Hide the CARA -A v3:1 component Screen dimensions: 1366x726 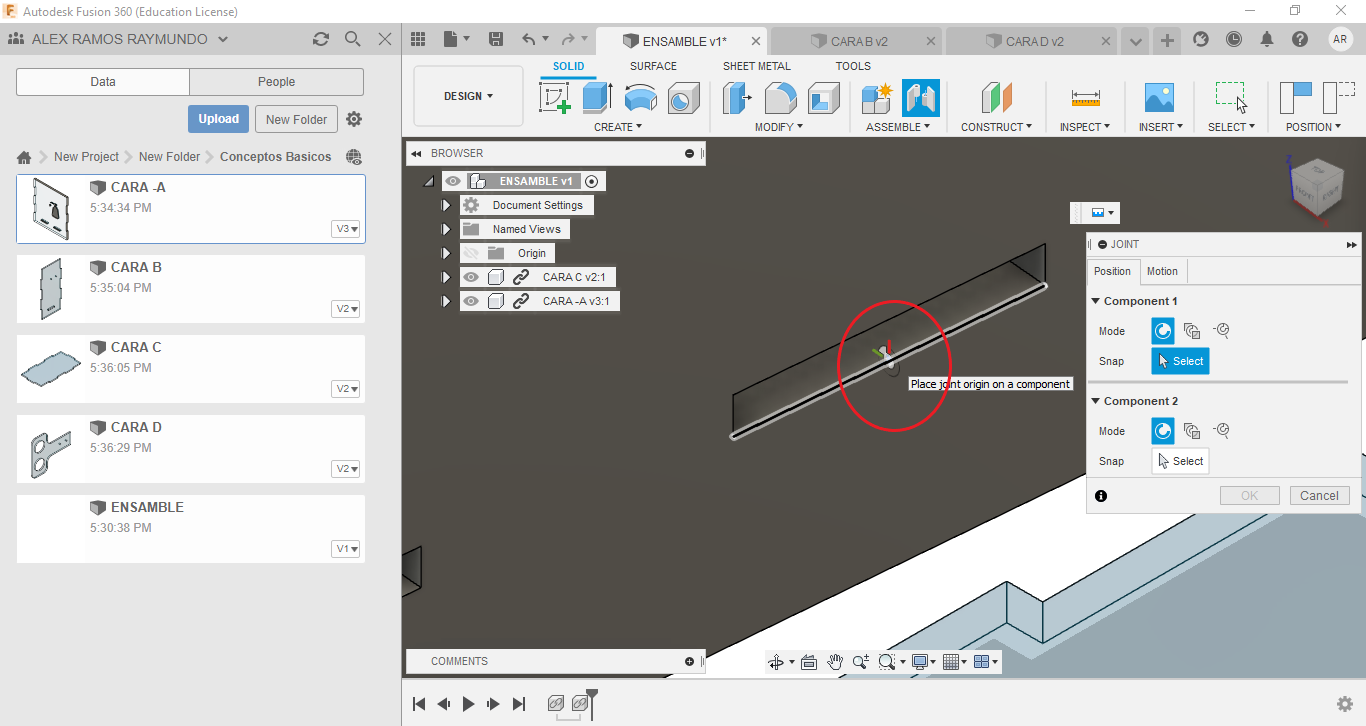click(x=471, y=301)
